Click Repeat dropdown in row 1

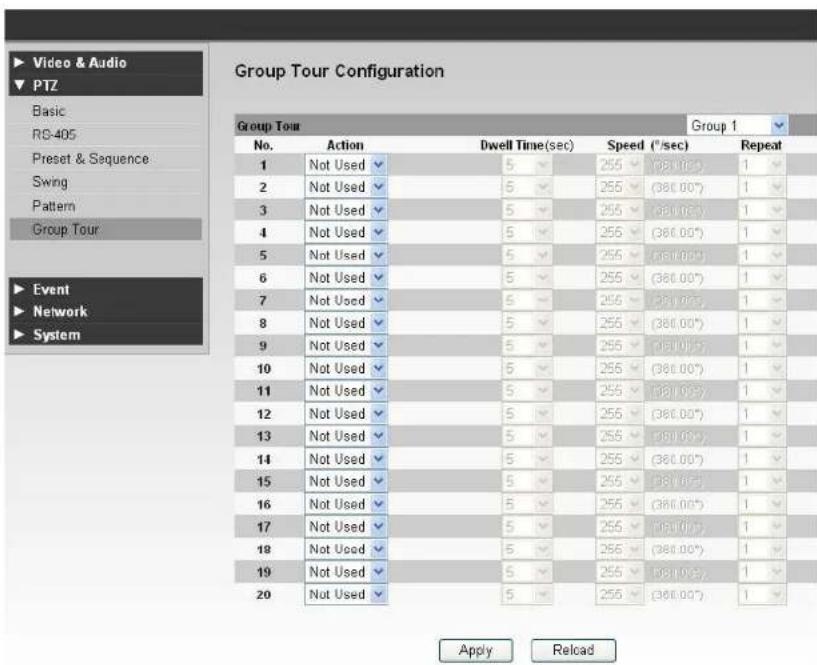click(762, 165)
